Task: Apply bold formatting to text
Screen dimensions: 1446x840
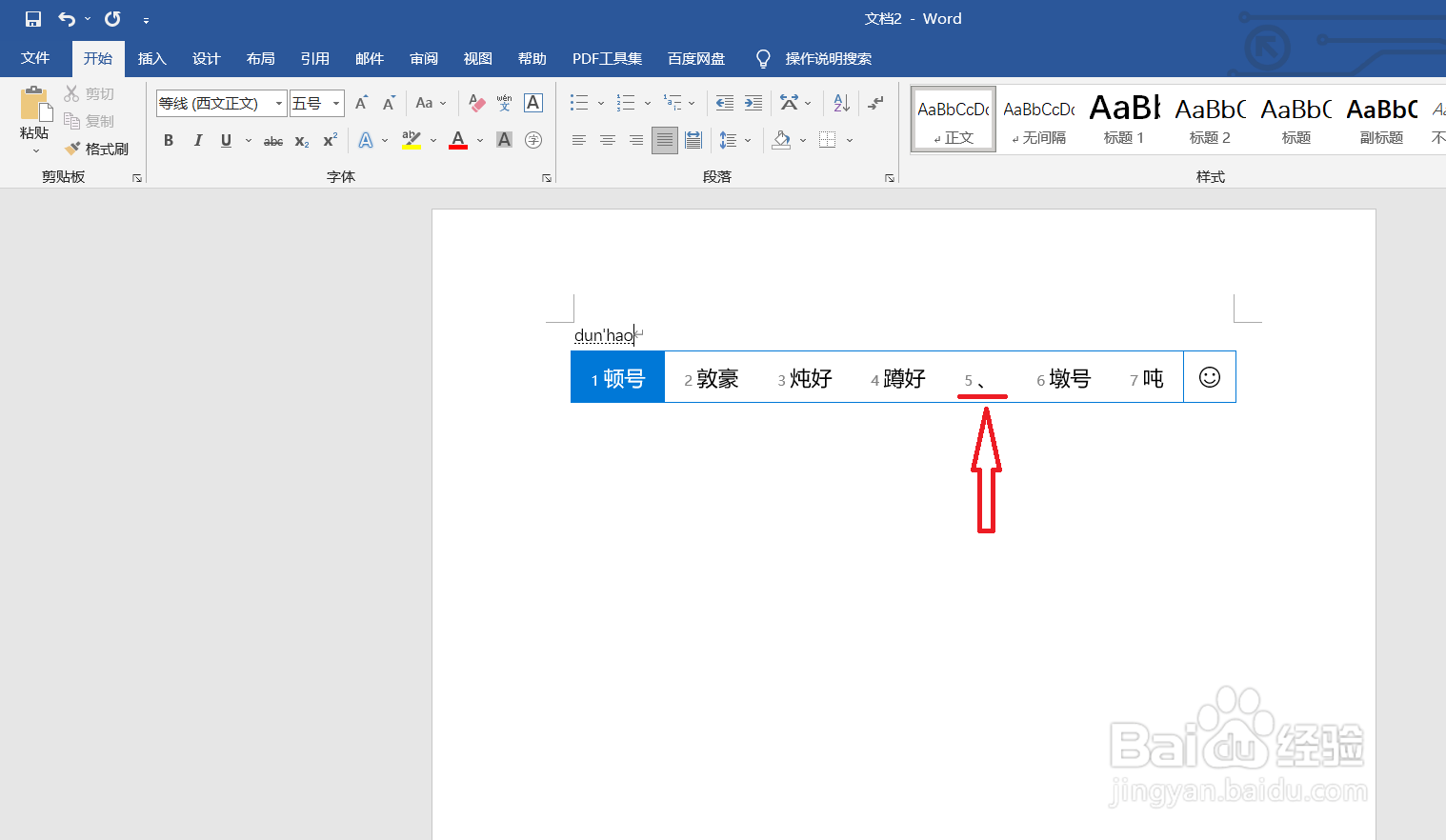Action: pyautogui.click(x=169, y=140)
